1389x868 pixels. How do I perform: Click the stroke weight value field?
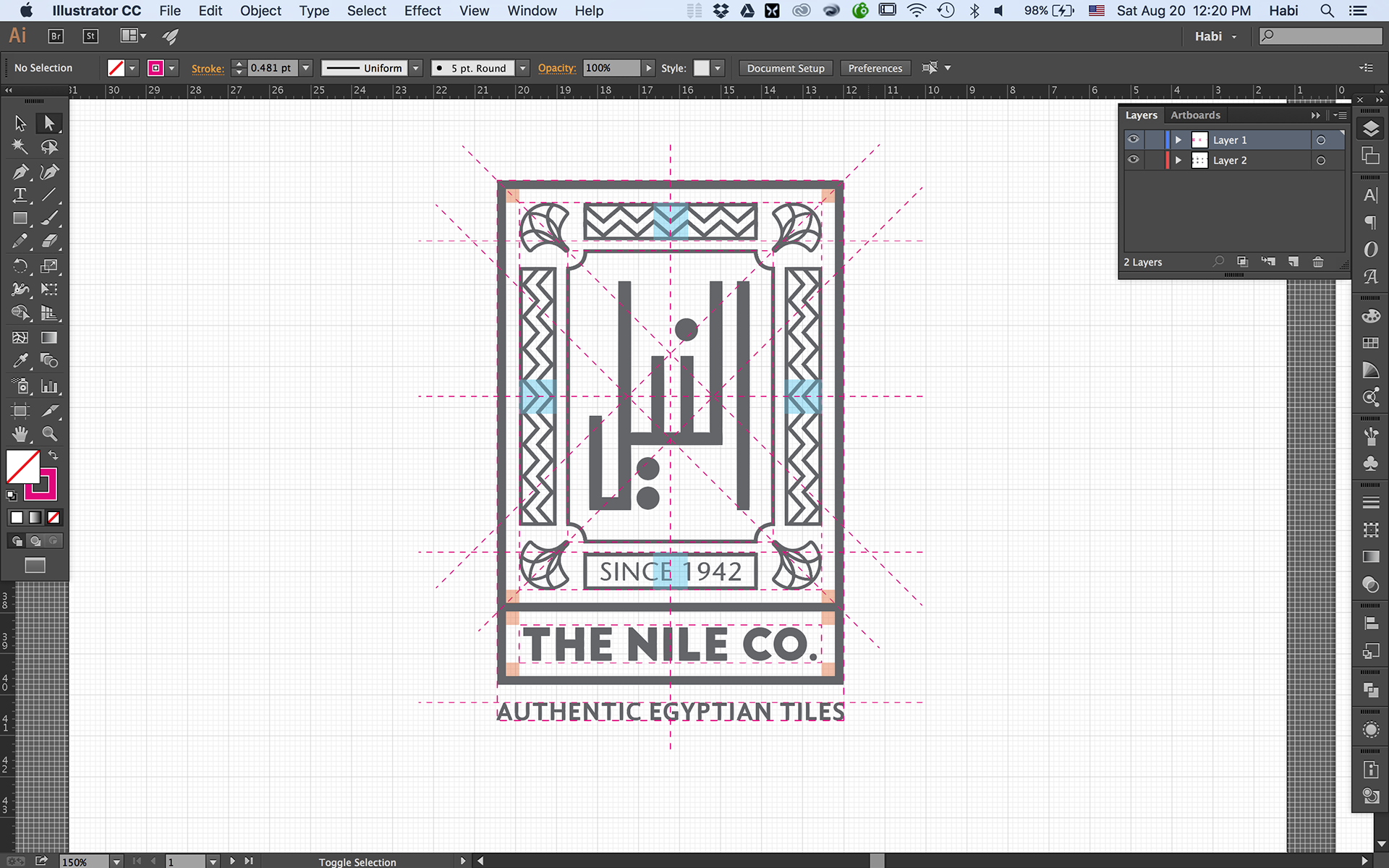tap(271, 68)
